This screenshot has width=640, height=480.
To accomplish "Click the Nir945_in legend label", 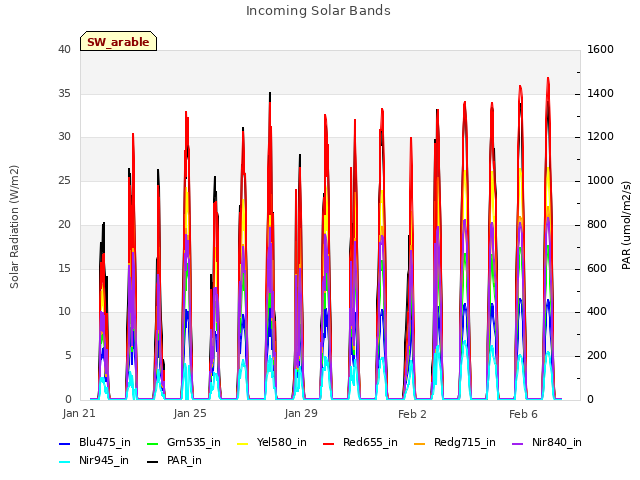I will tap(104, 460).
